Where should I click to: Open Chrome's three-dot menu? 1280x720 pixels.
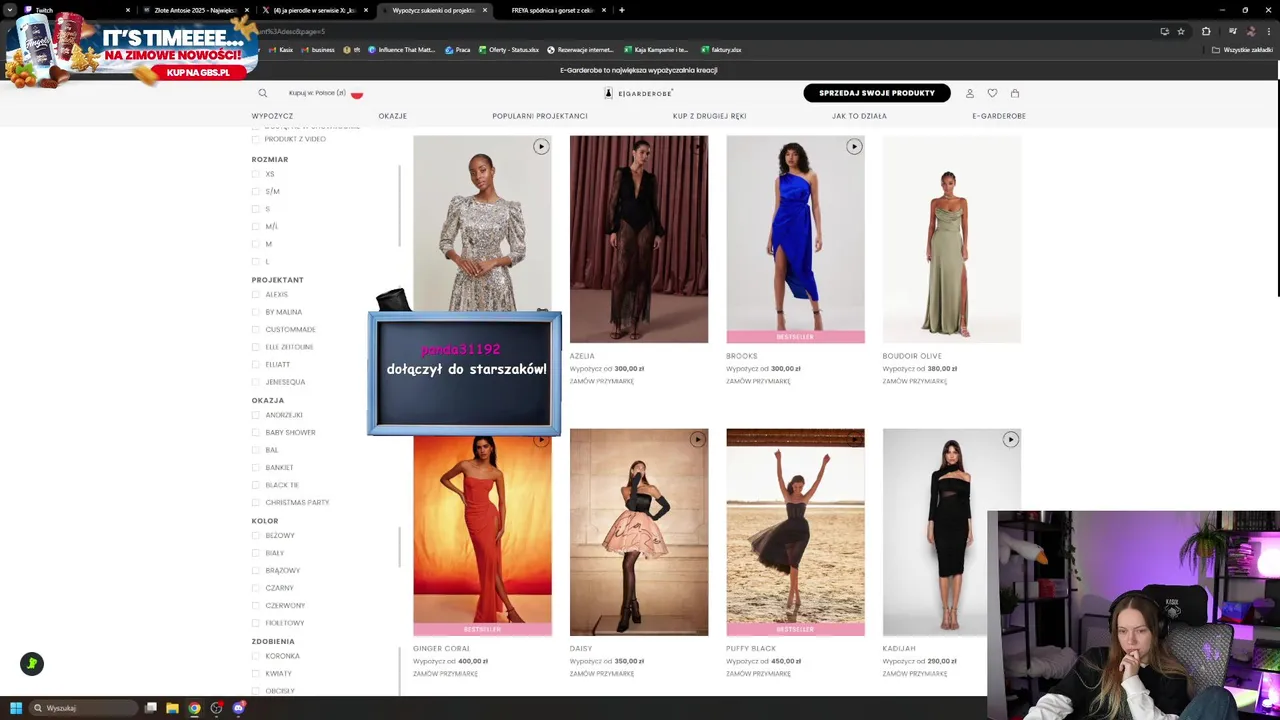(1269, 31)
